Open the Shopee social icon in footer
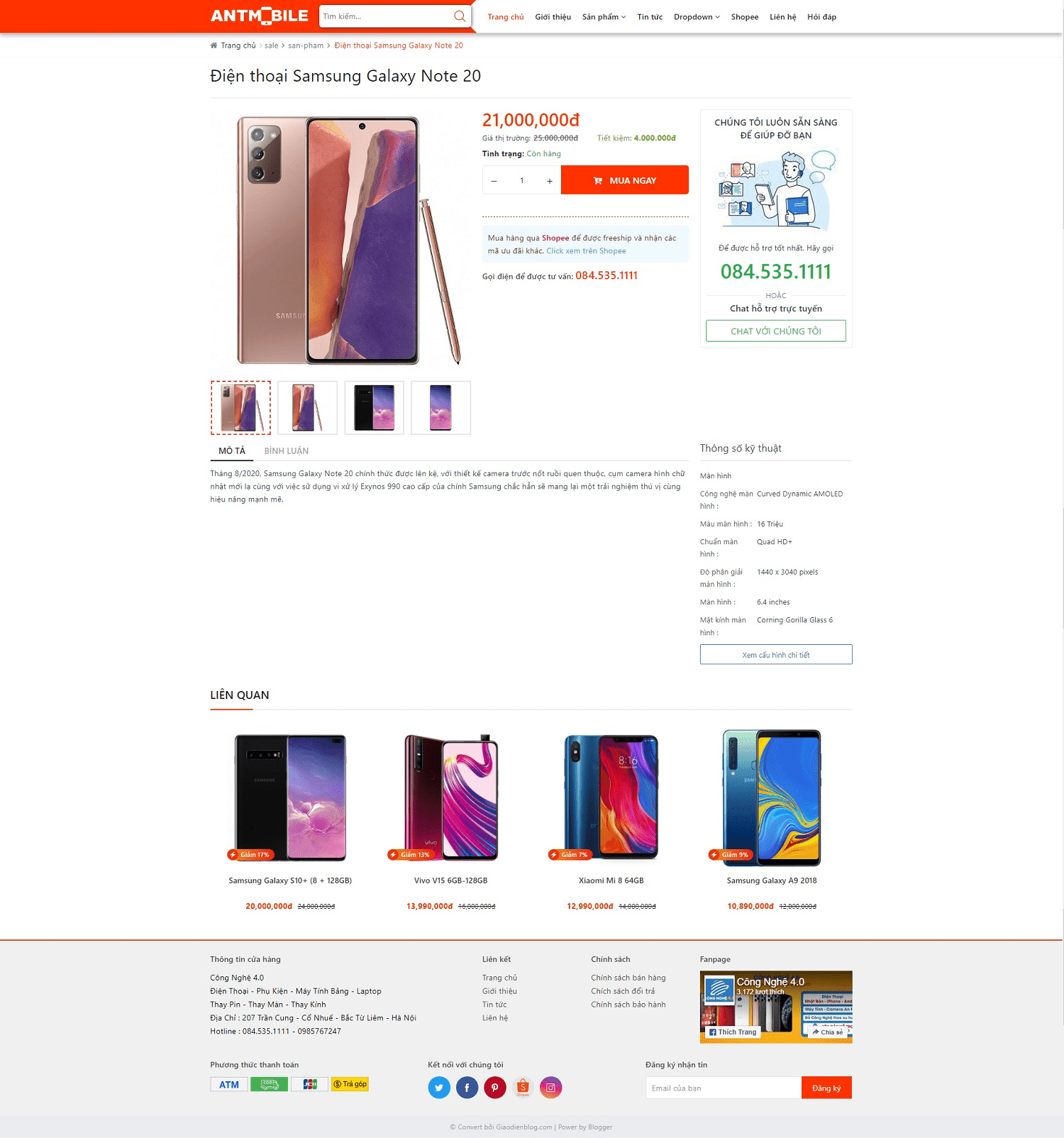Viewport: 1064px width, 1138px height. pyautogui.click(x=523, y=1088)
